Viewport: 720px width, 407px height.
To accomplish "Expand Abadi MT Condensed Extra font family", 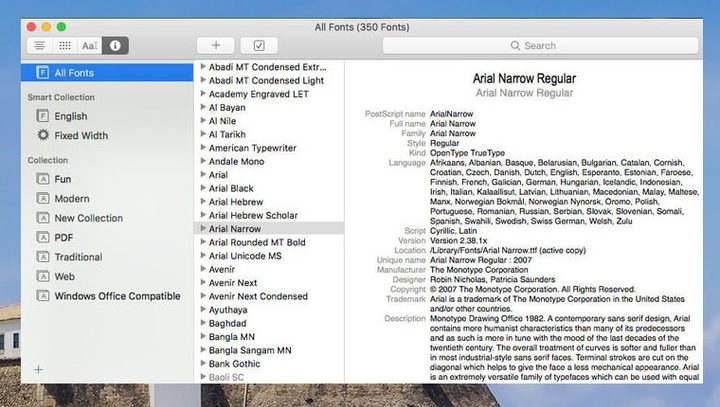I will pyautogui.click(x=203, y=67).
